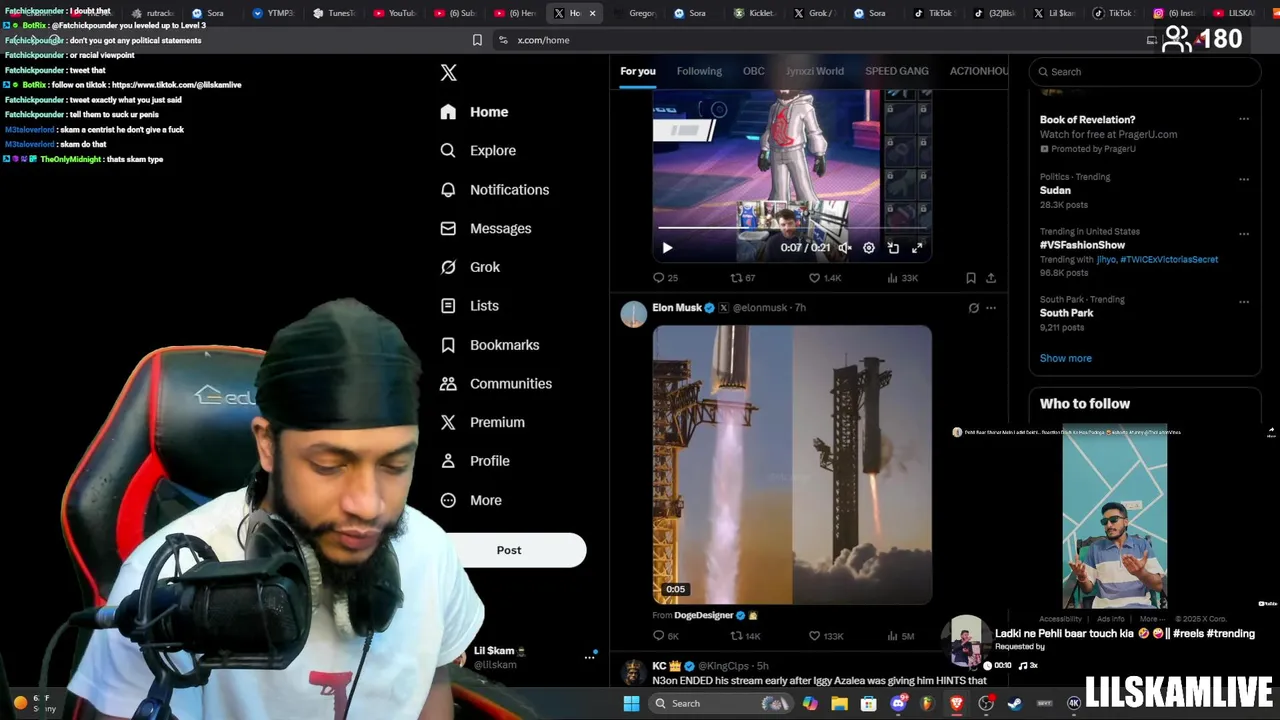Open more options for Sudan trend
This screenshot has width=1280, height=720.
(1244, 180)
